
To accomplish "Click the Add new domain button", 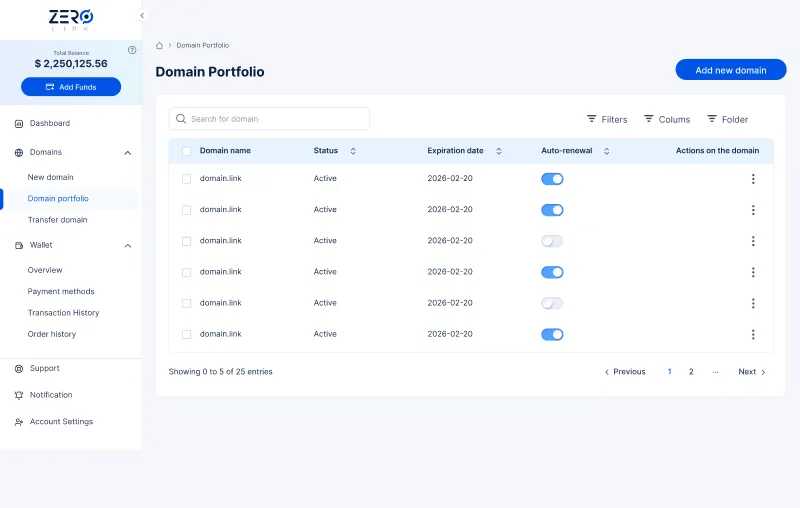I will coord(730,70).
